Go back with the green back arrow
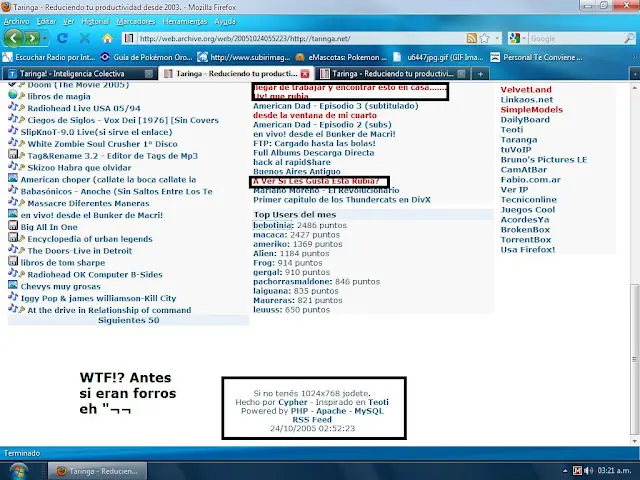Screen dimensions: 640x480 click(x=13, y=38)
